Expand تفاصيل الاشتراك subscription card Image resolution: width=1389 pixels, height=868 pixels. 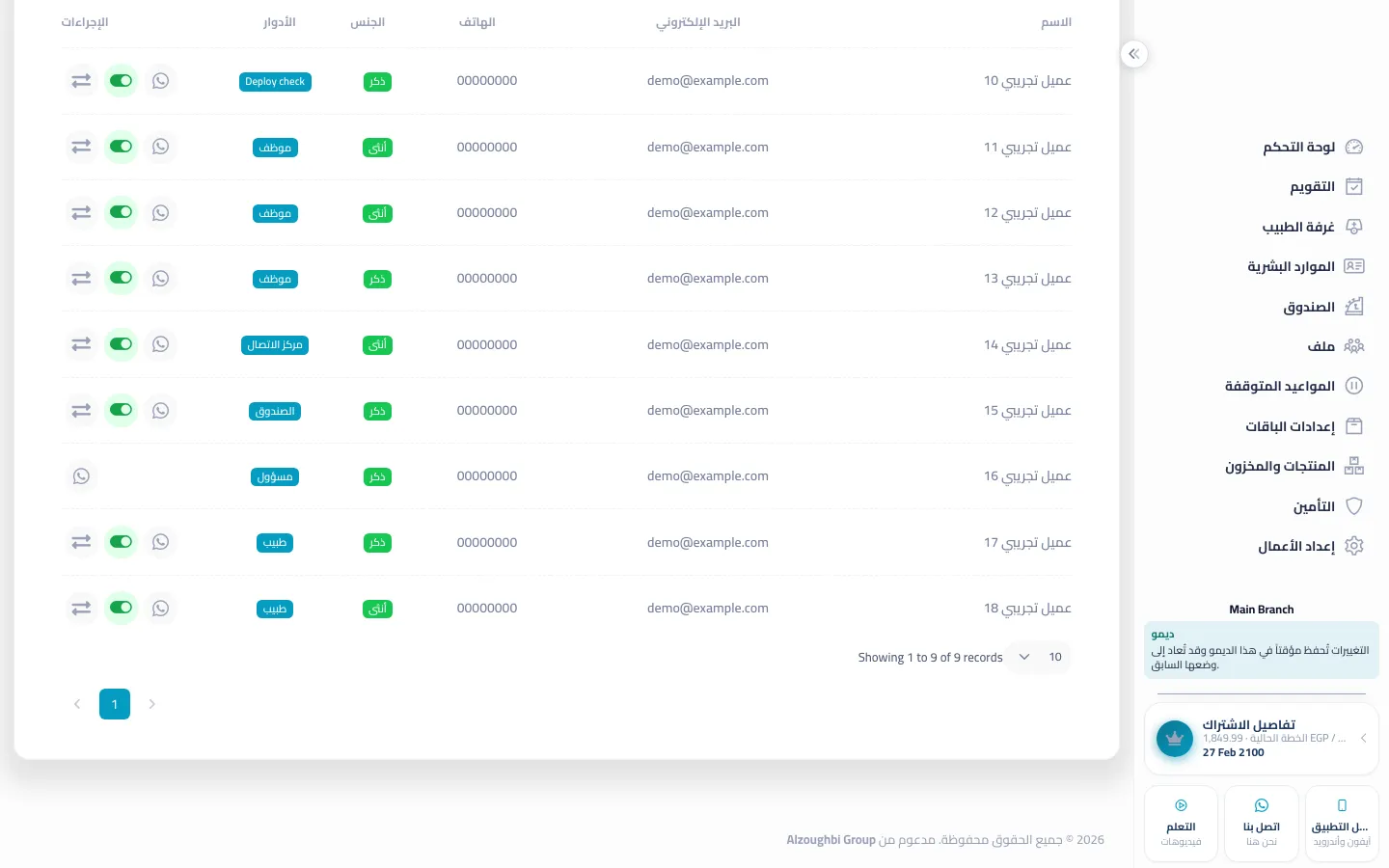pyautogui.click(x=1262, y=739)
